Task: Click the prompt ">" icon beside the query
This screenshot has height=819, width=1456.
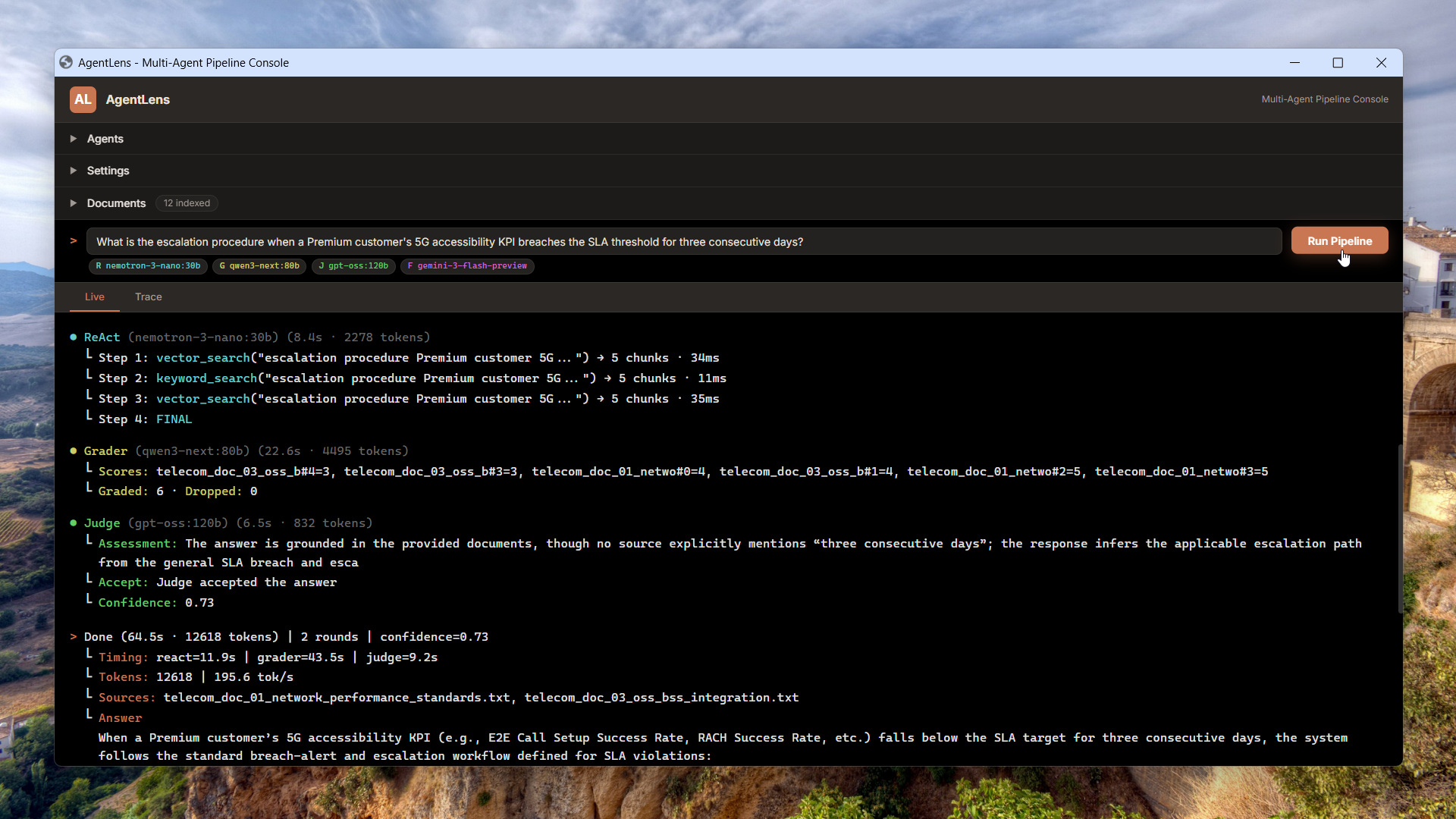Action: pyautogui.click(x=74, y=240)
